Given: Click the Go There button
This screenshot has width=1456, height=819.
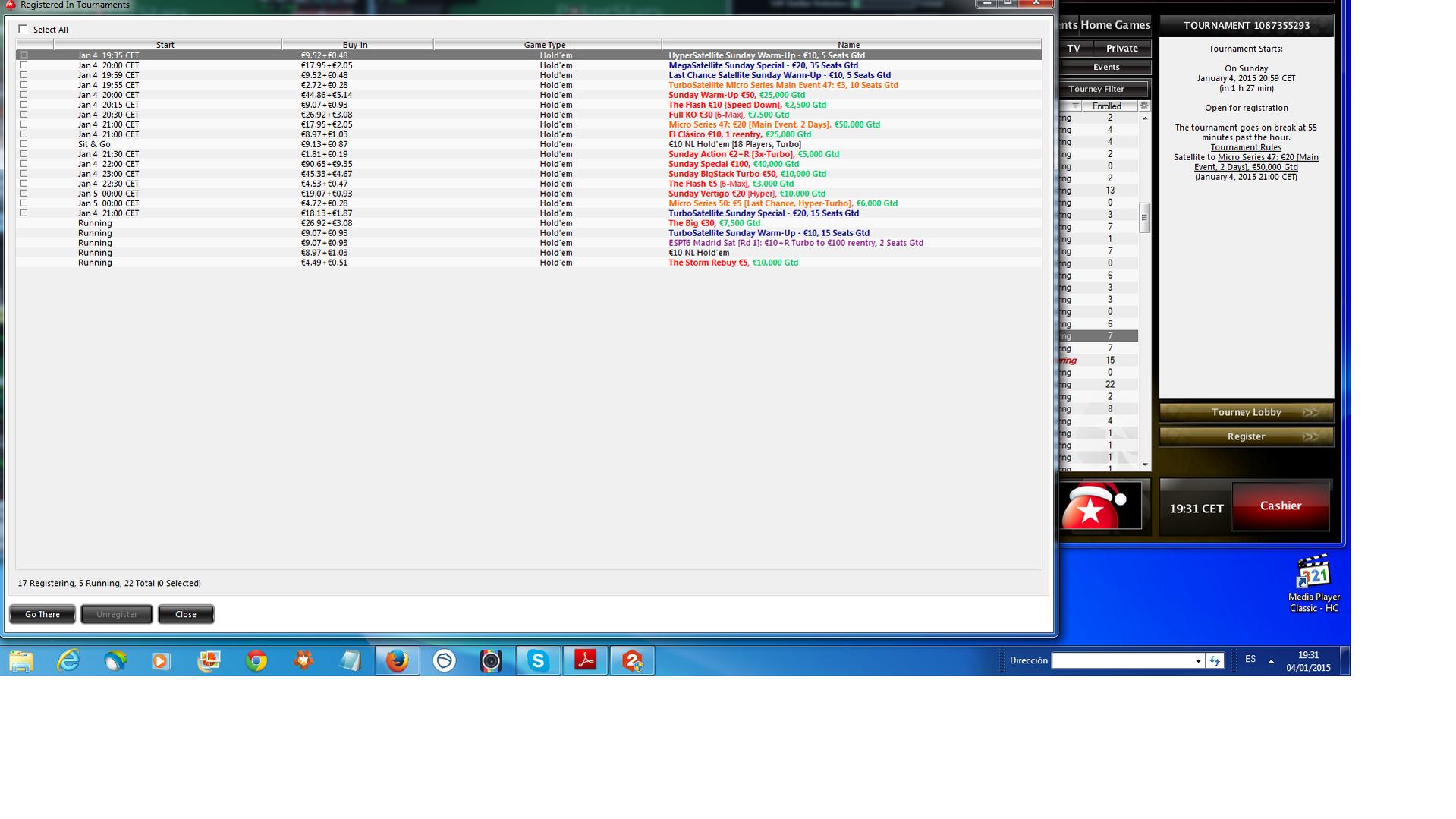Looking at the screenshot, I should coord(42,614).
